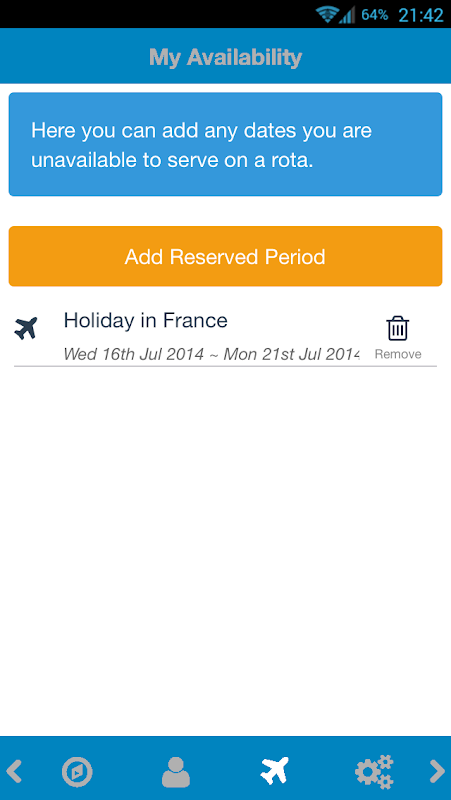Tap the 21:42 clock in status bar

pyautogui.click(x=421, y=15)
